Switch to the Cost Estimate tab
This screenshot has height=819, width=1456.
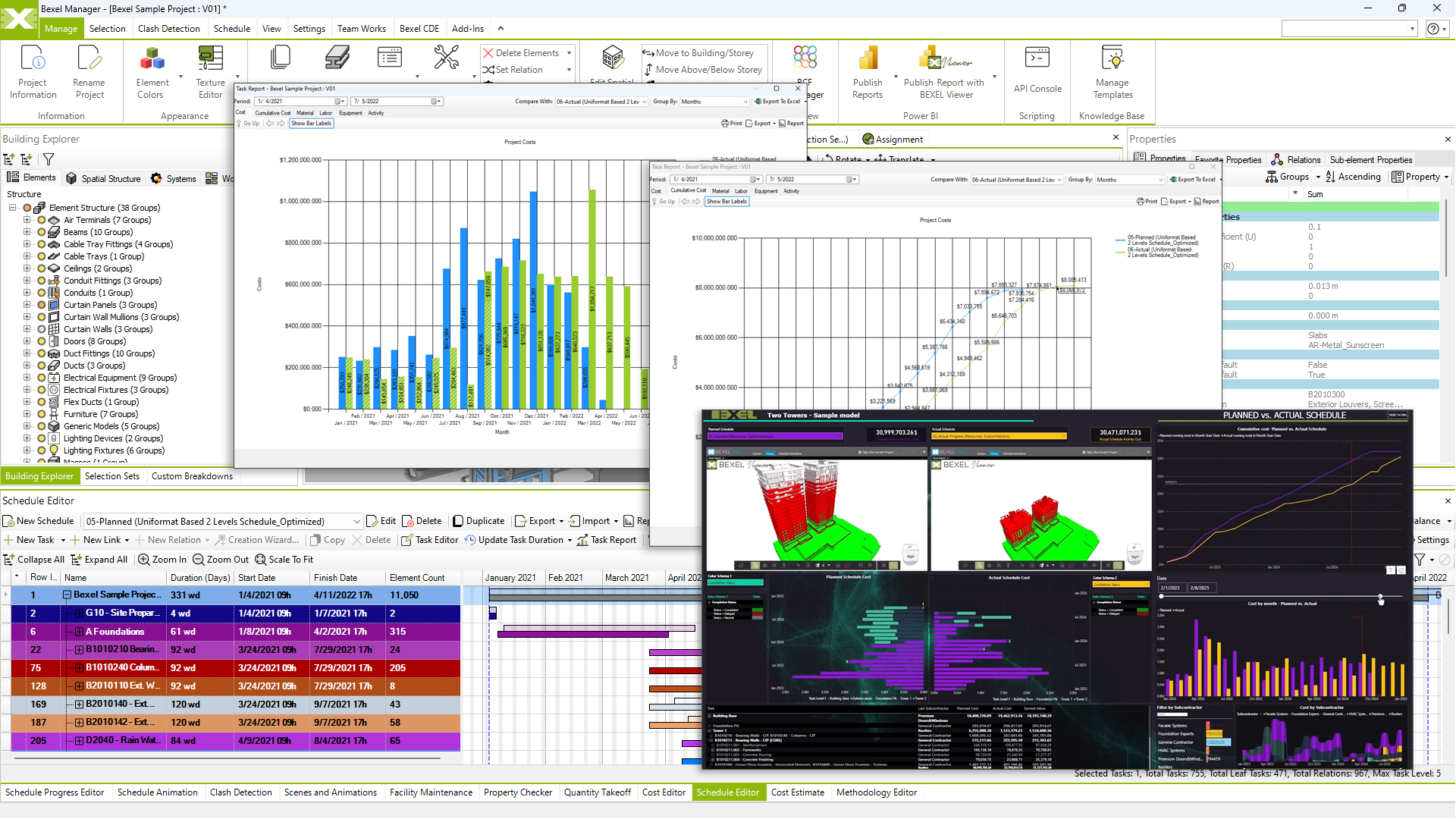(798, 792)
